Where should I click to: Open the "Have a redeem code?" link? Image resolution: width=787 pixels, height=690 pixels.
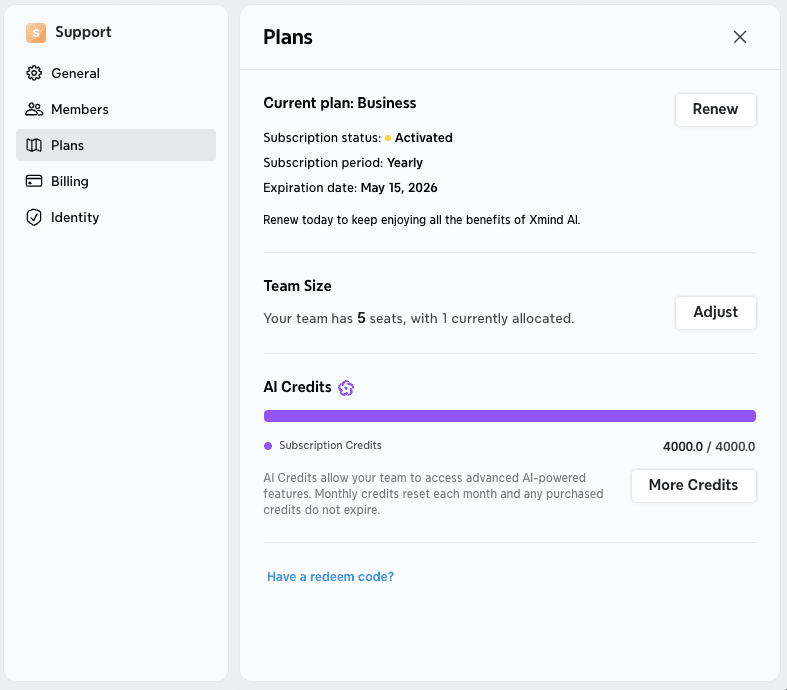330,577
